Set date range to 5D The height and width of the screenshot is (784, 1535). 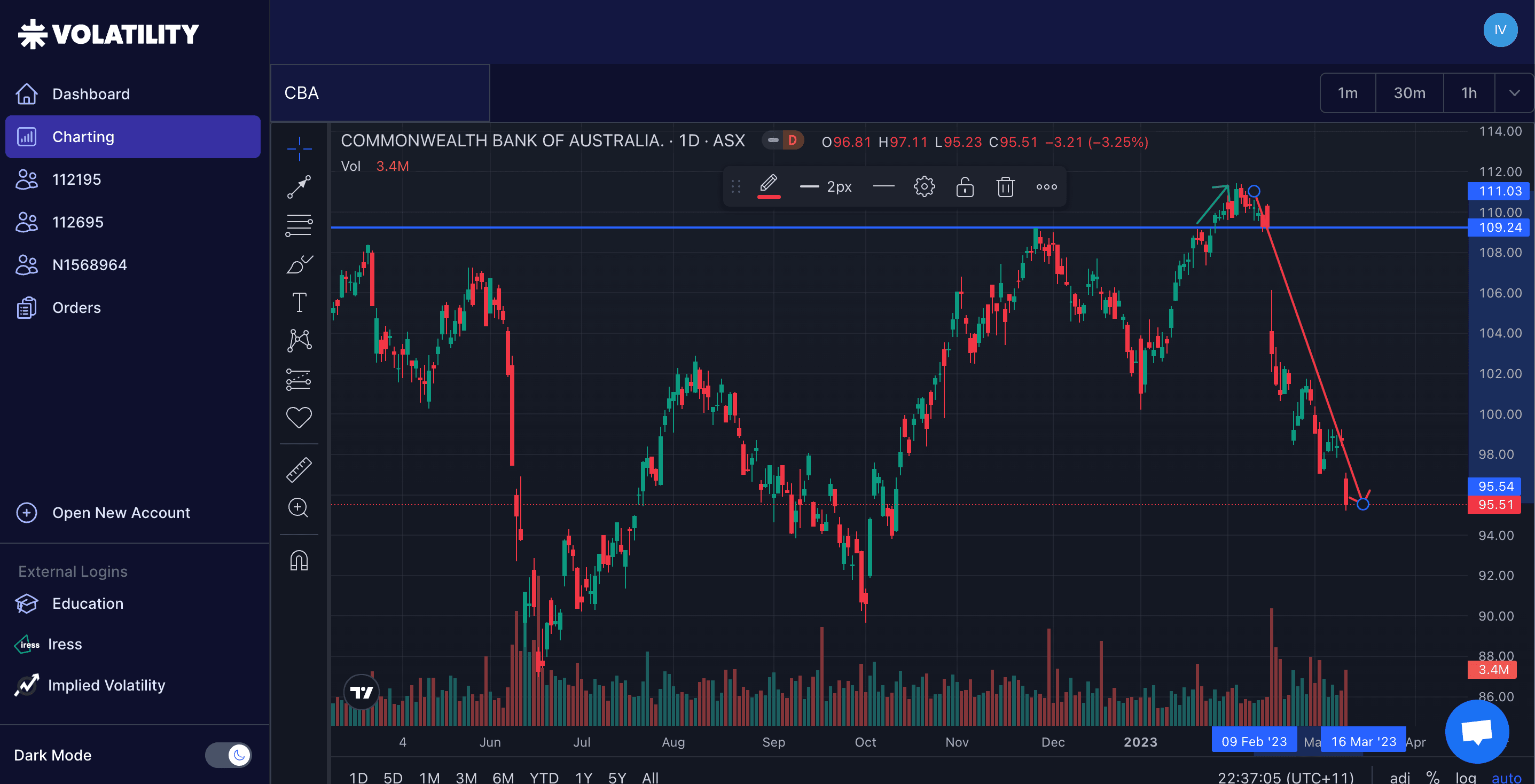[393, 777]
